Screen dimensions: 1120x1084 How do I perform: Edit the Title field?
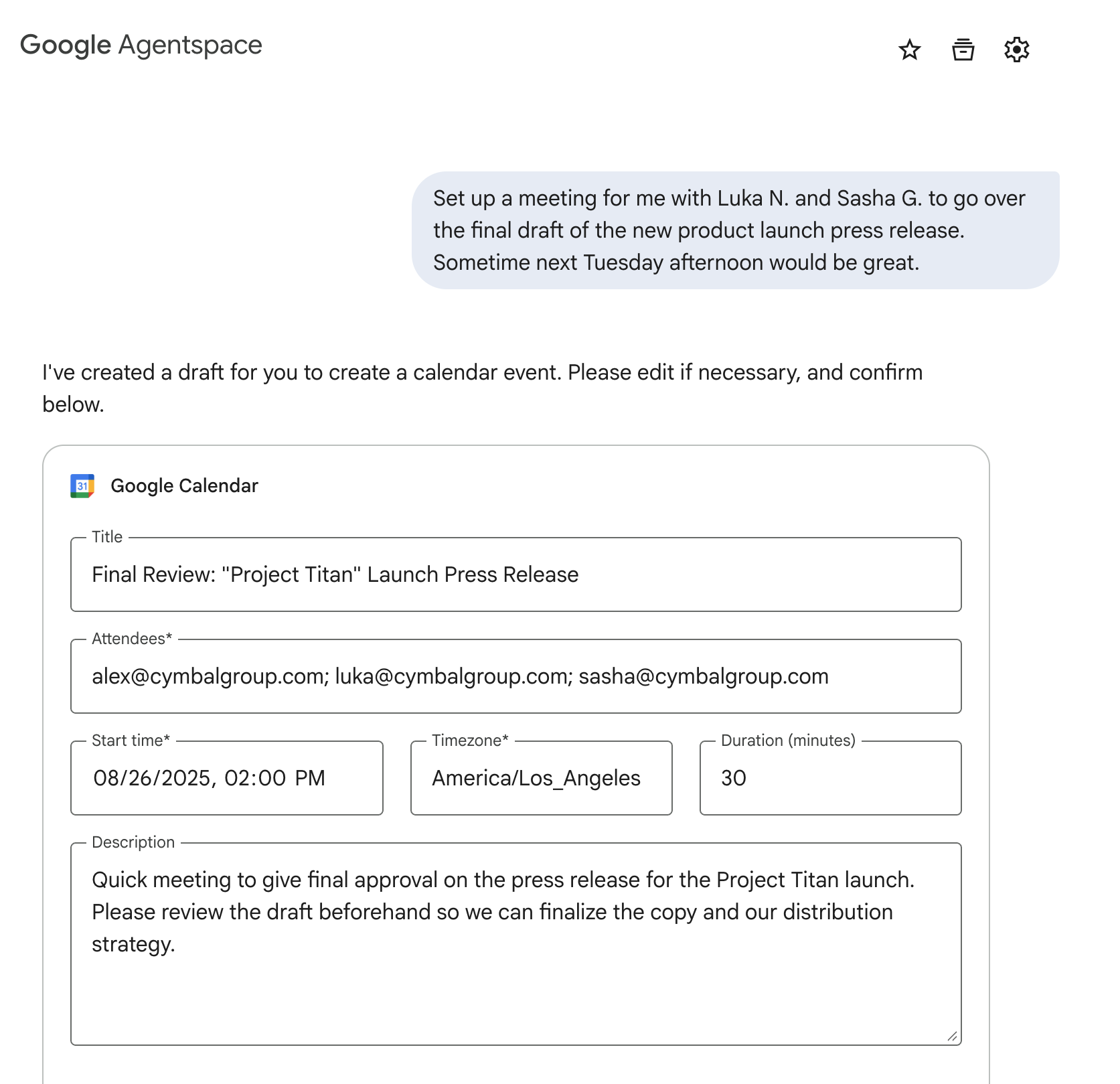(515, 574)
